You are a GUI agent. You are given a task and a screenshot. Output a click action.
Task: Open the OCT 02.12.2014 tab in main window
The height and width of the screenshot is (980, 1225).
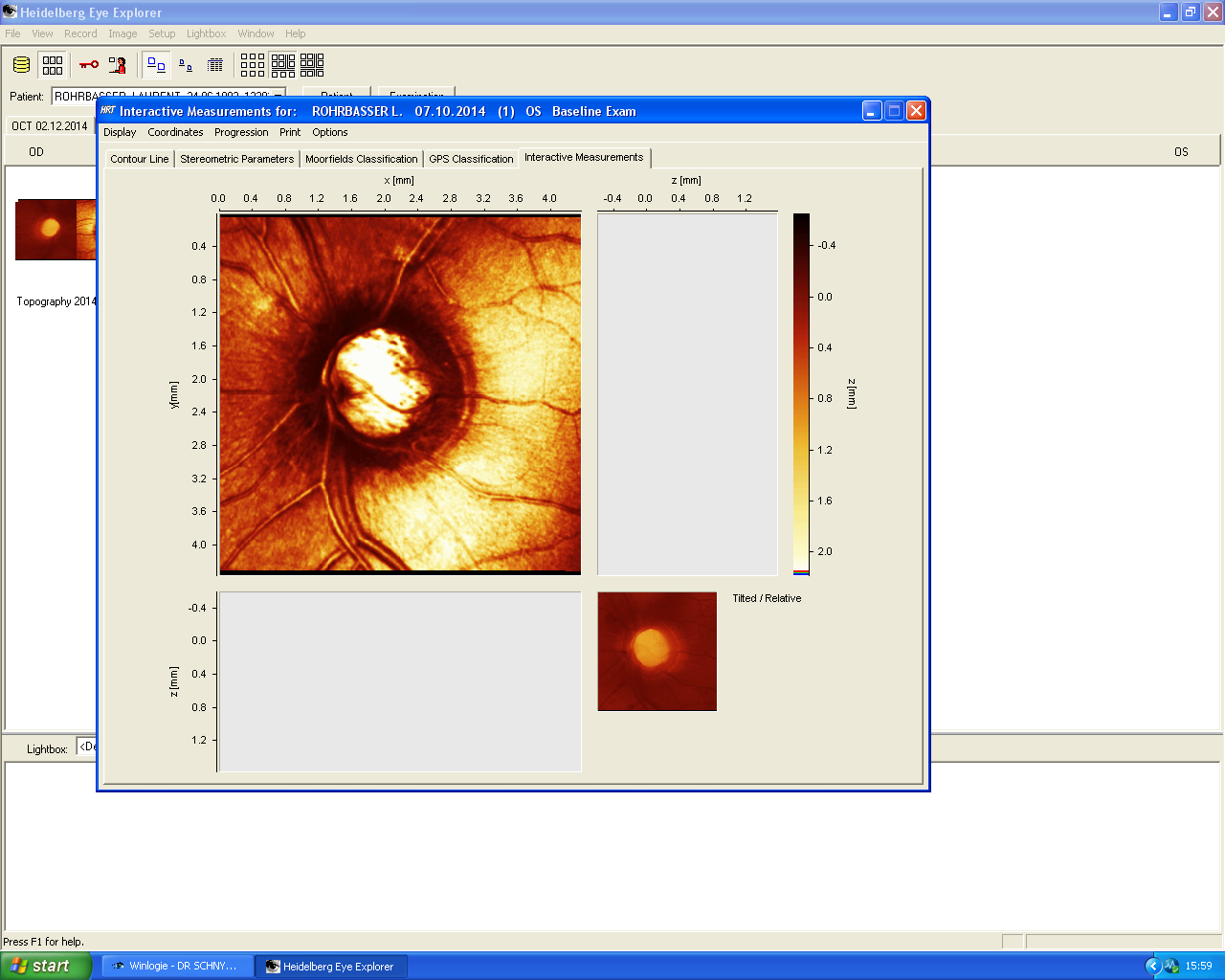click(49, 125)
